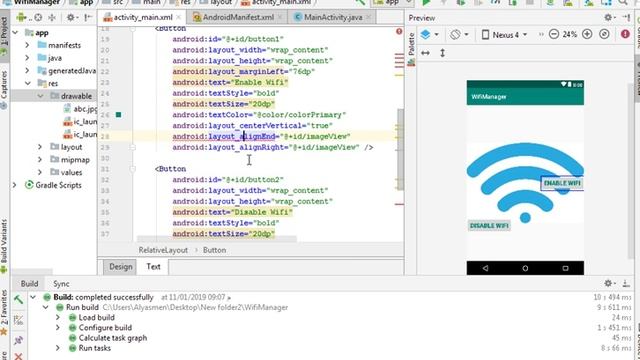Expand the layout folder
This screenshot has height=360, width=640.
click(40, 147)
